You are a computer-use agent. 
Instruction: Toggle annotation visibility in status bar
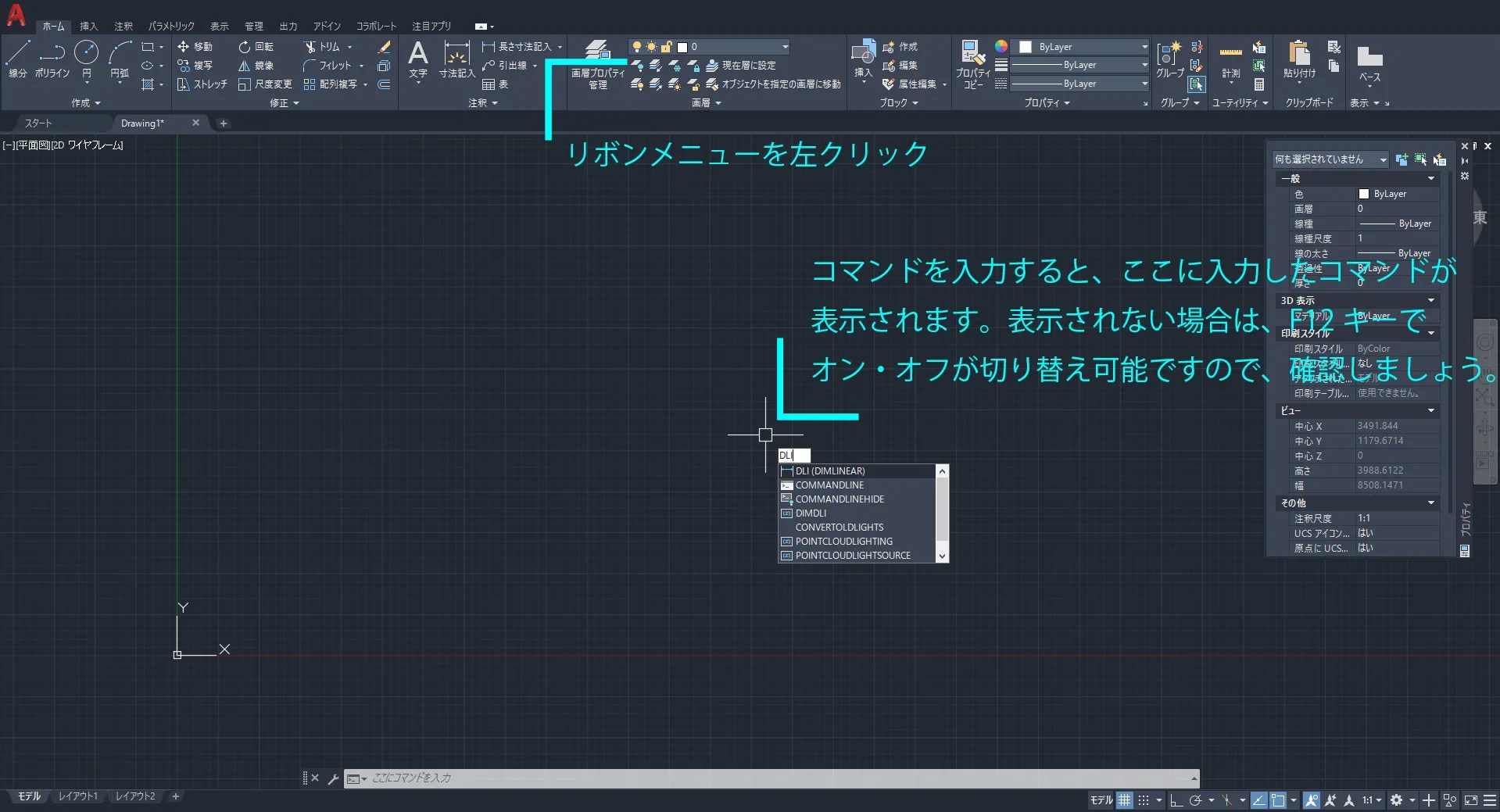(1312, 800)
